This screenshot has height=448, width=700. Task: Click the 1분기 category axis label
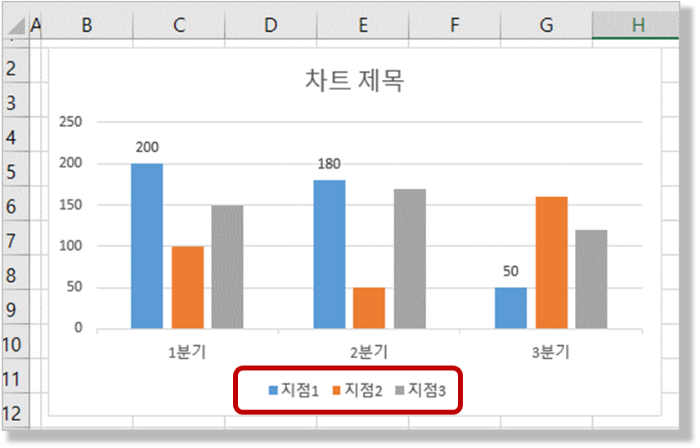pyautogui.click(x=187, y=353)
